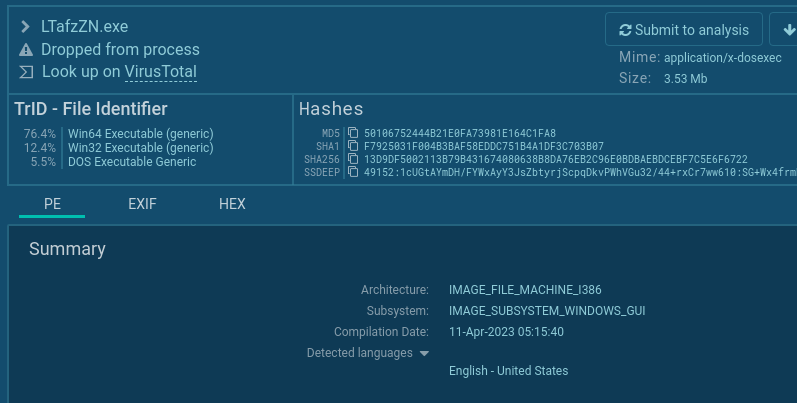Click the file name LTafzZN.exe
Viewport: 797px width, 403px height.
coord(84,26)
